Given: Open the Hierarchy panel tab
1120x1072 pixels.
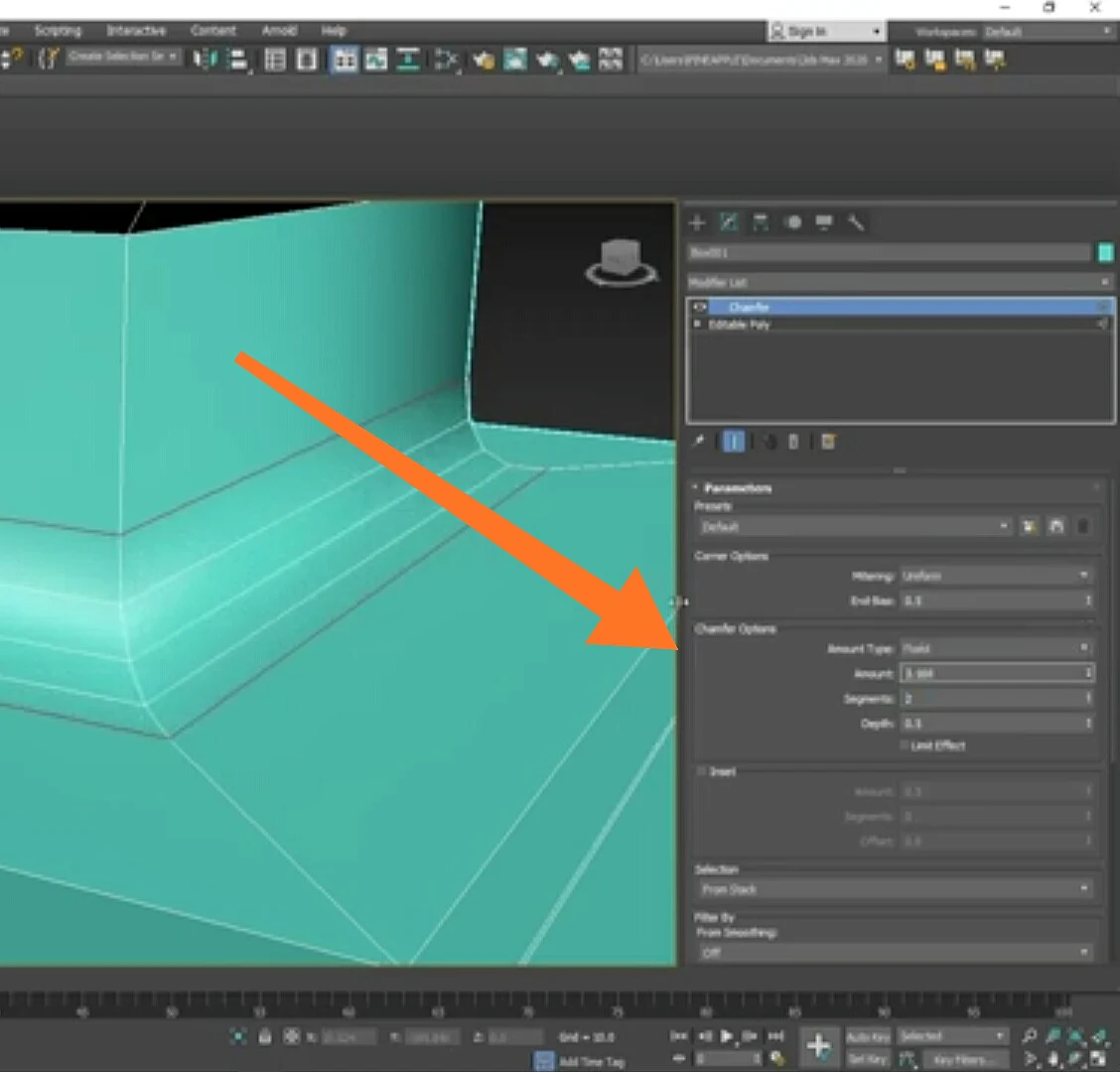Looking at the screenshot, I should [x=761, y=222].
